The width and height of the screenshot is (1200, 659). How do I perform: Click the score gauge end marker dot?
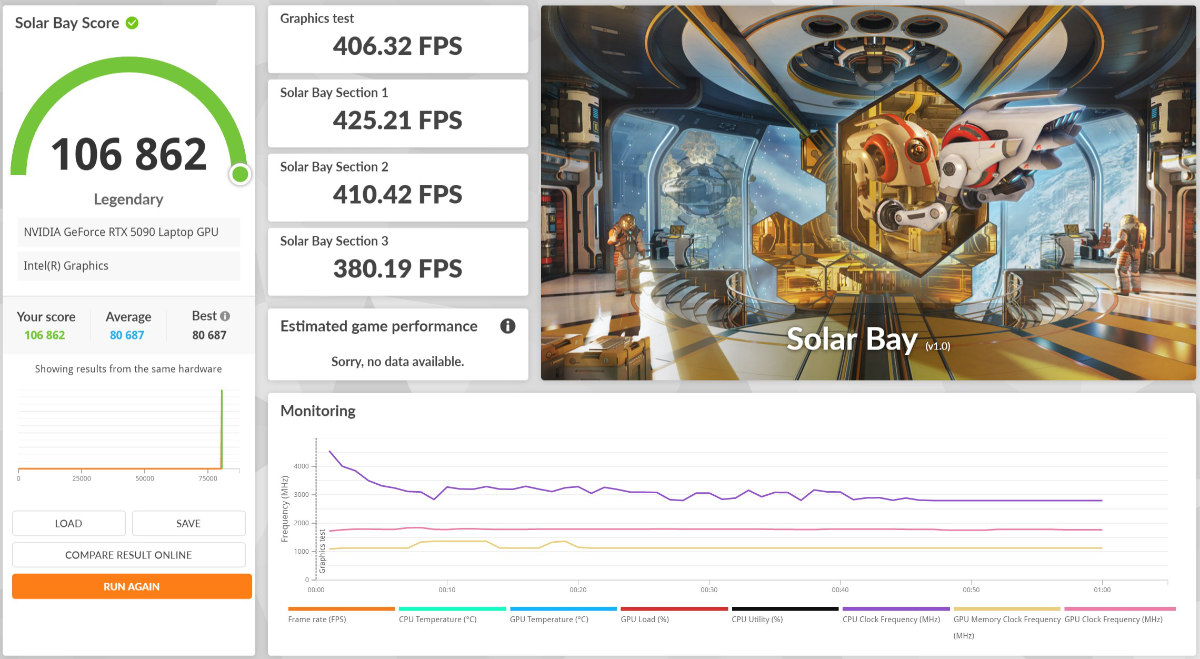click(x=240, y=174)
